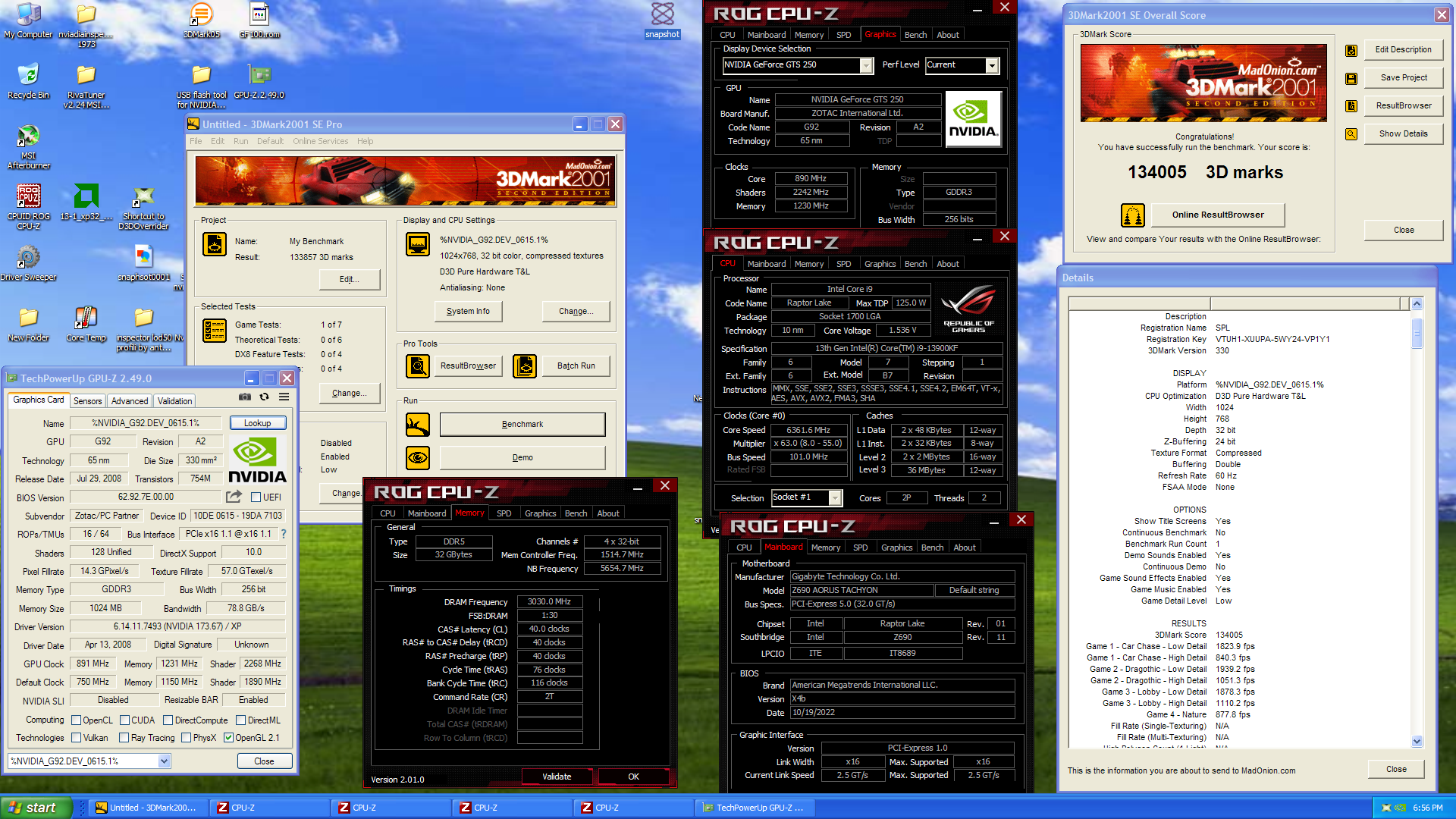Screen dimensions: 1456x819
Task: Click Details list scroll up arrow
Action: [1417, 304]
